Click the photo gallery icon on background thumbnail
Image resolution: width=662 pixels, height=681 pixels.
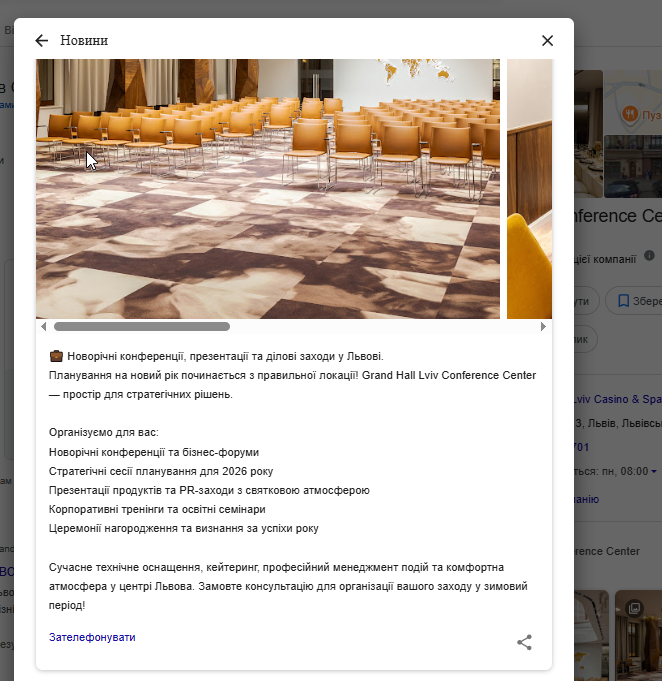[x=634, y=608]
